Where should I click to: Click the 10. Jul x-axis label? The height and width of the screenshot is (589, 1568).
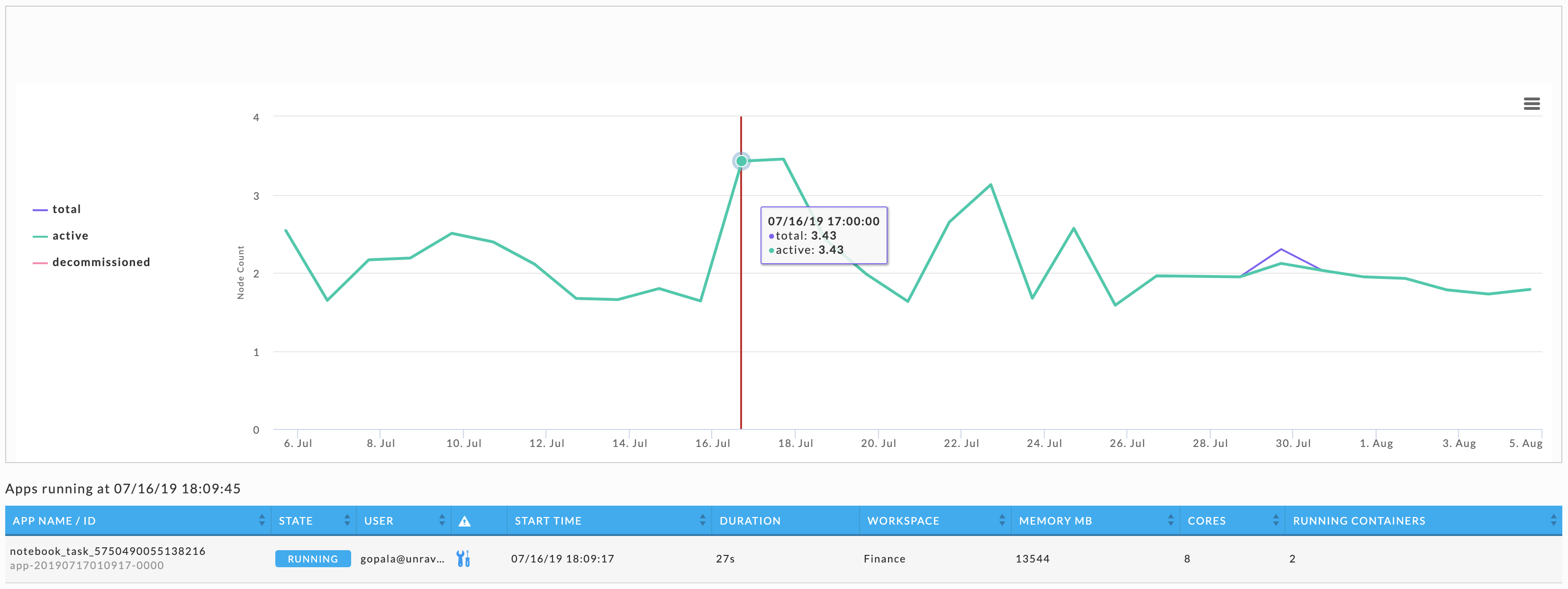click(x=464, y=444)
